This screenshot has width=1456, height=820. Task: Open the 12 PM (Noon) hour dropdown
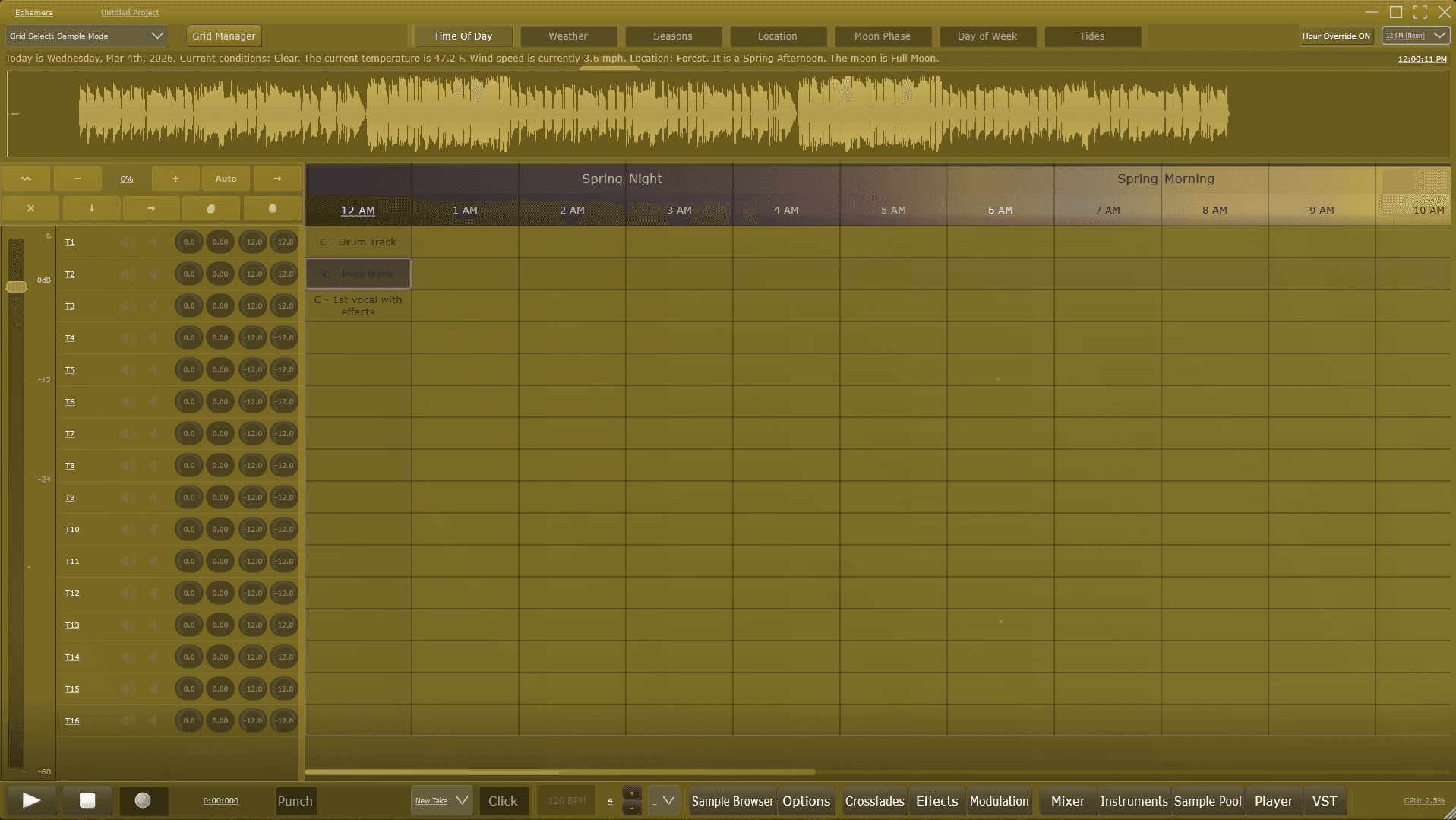pyautogui.click(x=1415, y=36)
